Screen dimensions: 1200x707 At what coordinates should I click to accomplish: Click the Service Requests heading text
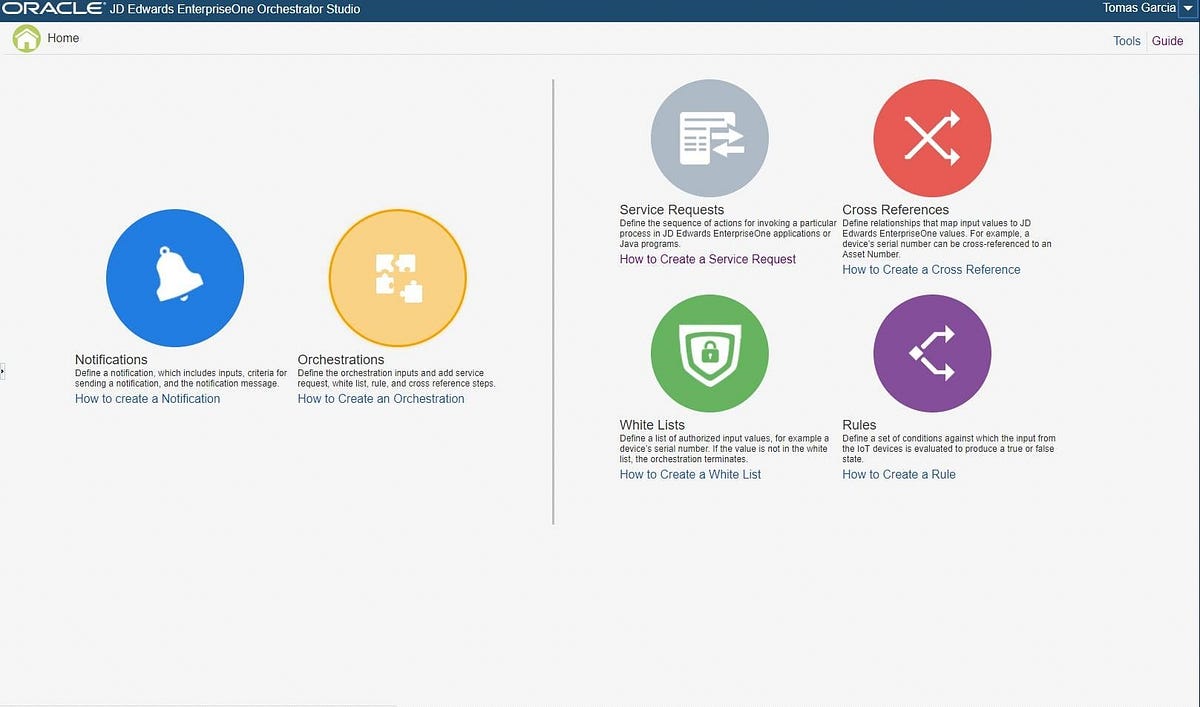[672, 210]
